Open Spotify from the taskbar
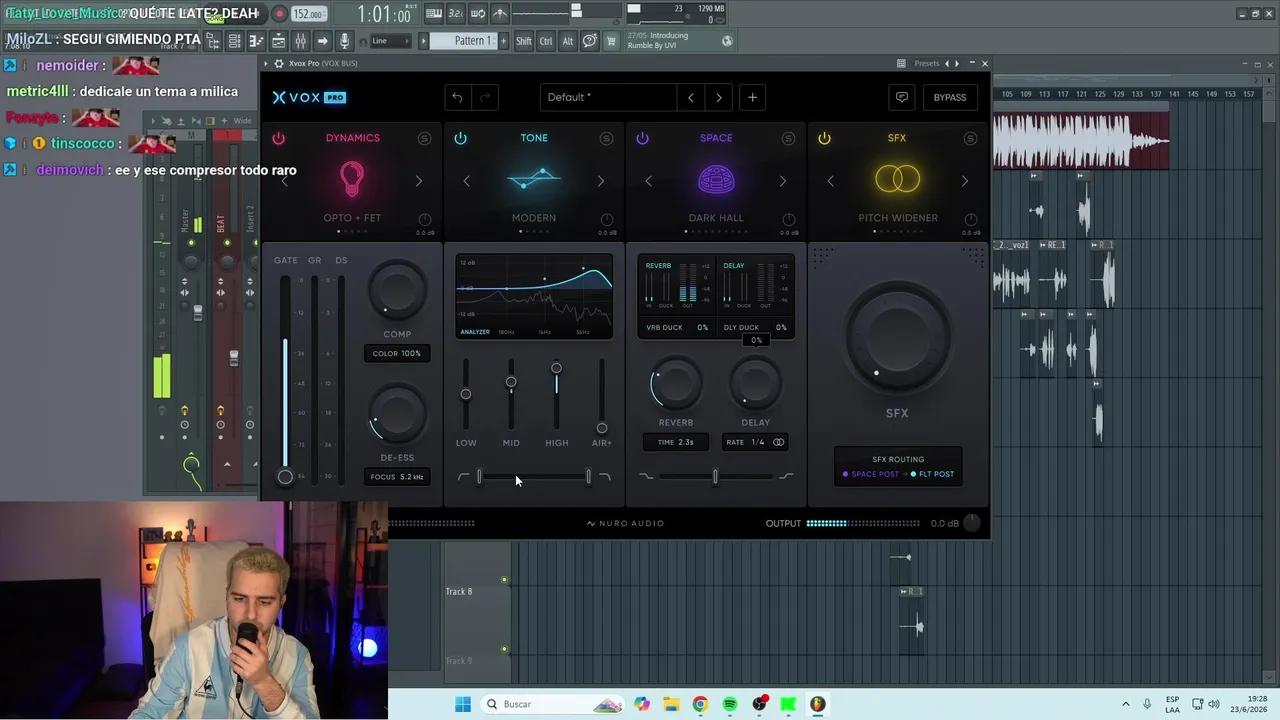 (x=730, y=704)
